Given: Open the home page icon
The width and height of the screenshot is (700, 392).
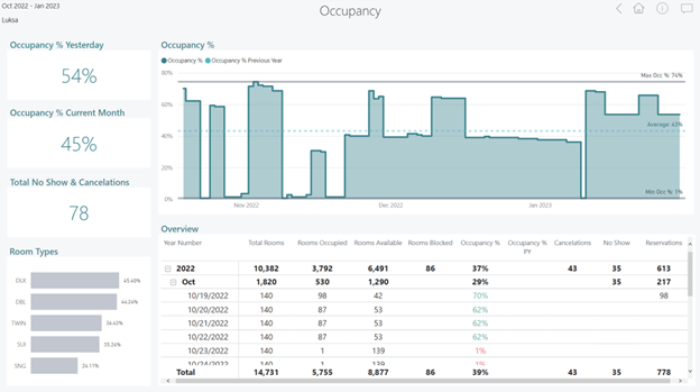Looking at the screenshot, I should 639,8.
